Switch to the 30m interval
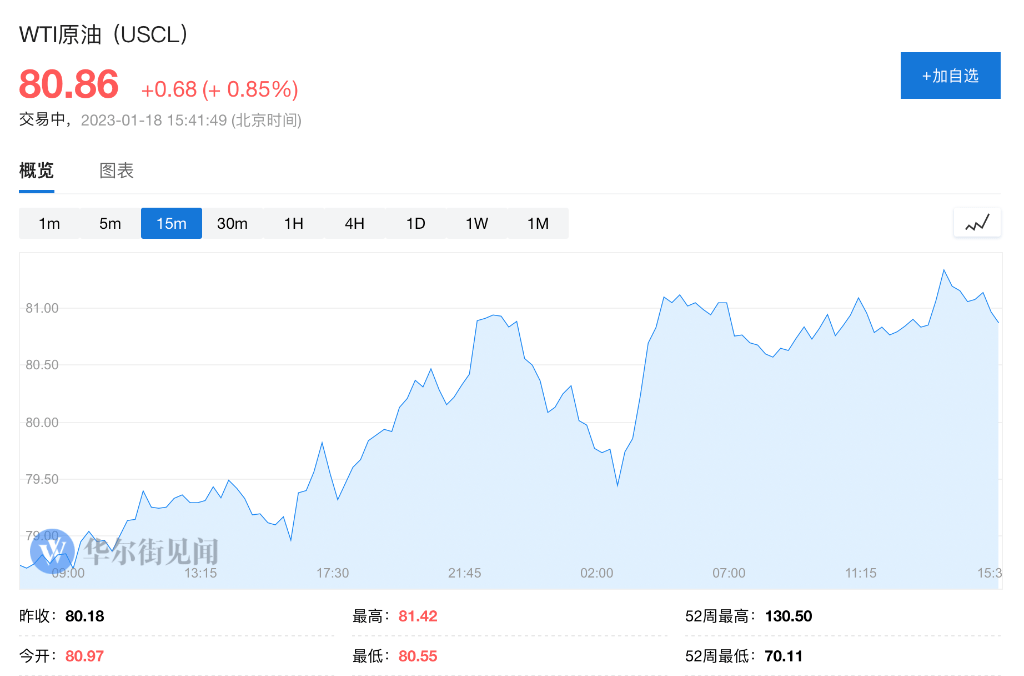Screen dimensions: 1024x676 [x=232, y=223]
